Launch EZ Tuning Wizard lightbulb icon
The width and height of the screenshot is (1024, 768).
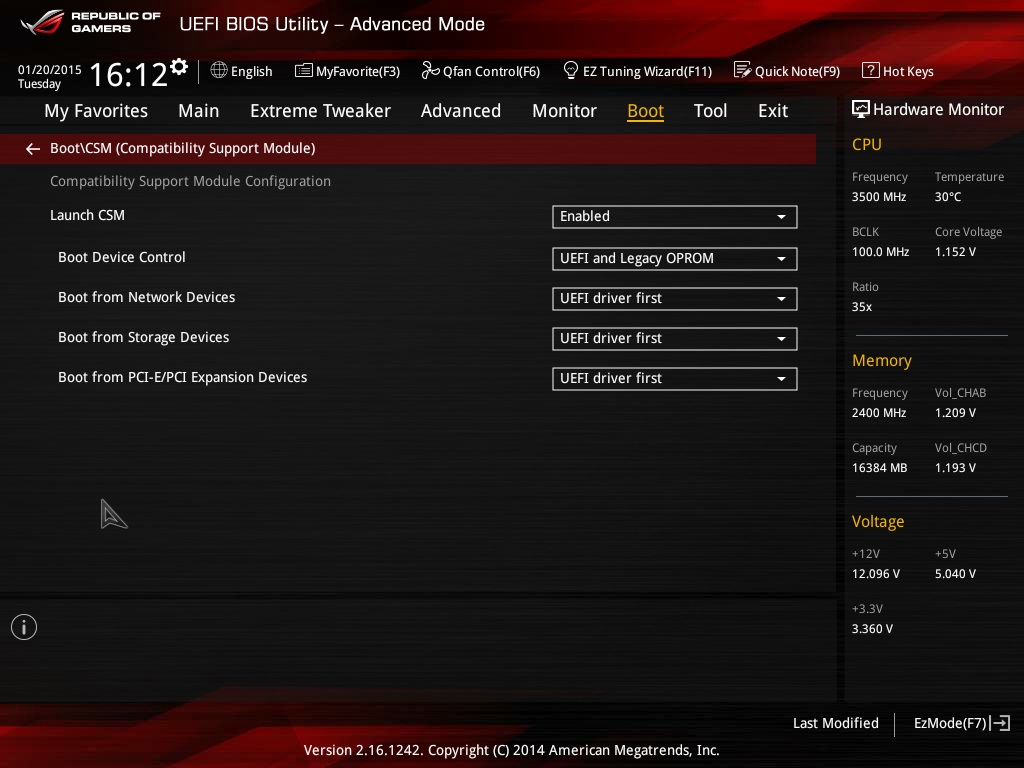point(571,71)
